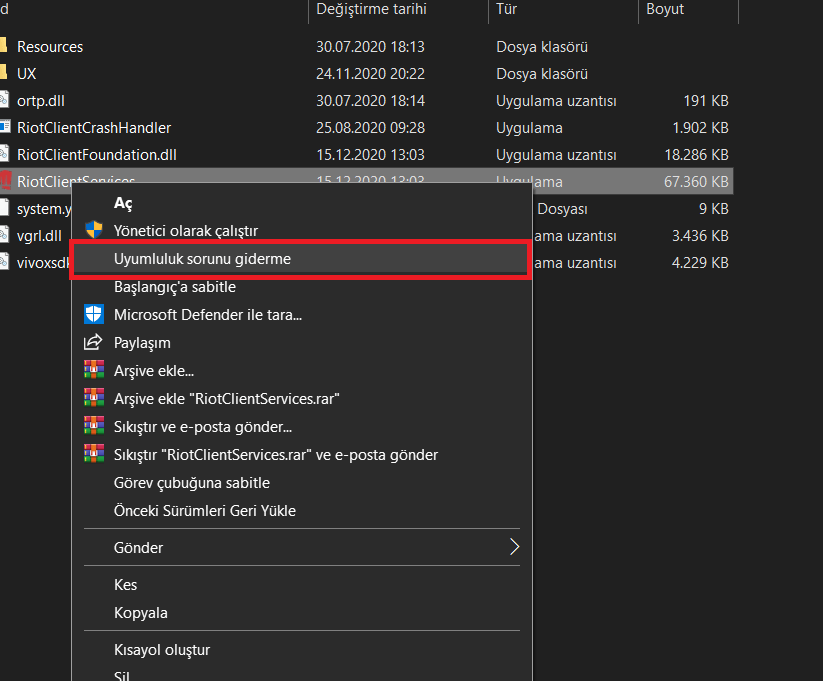The image size is (823, 681).
Task: Sort by Tür column header
Action: point(507,9)
